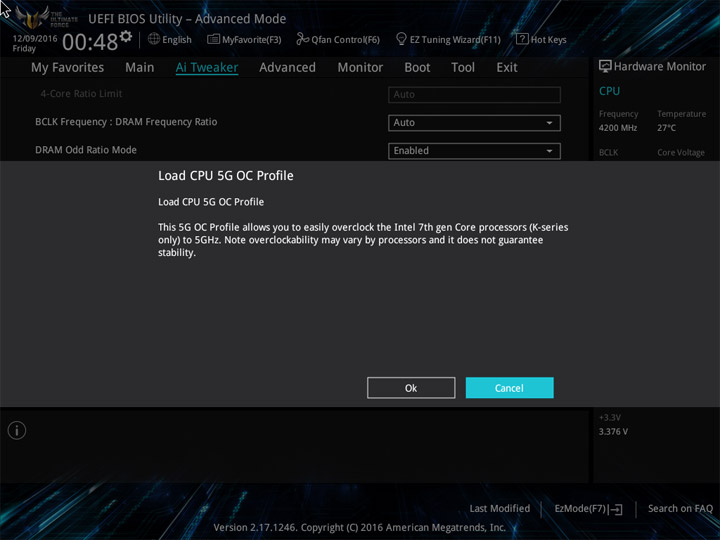Click the CPU heading in Hardware Monitor
This screenshot has height=540, width=720.
[609, 91]
